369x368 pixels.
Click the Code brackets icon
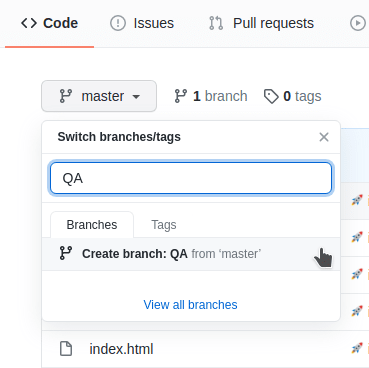(29, 23)
